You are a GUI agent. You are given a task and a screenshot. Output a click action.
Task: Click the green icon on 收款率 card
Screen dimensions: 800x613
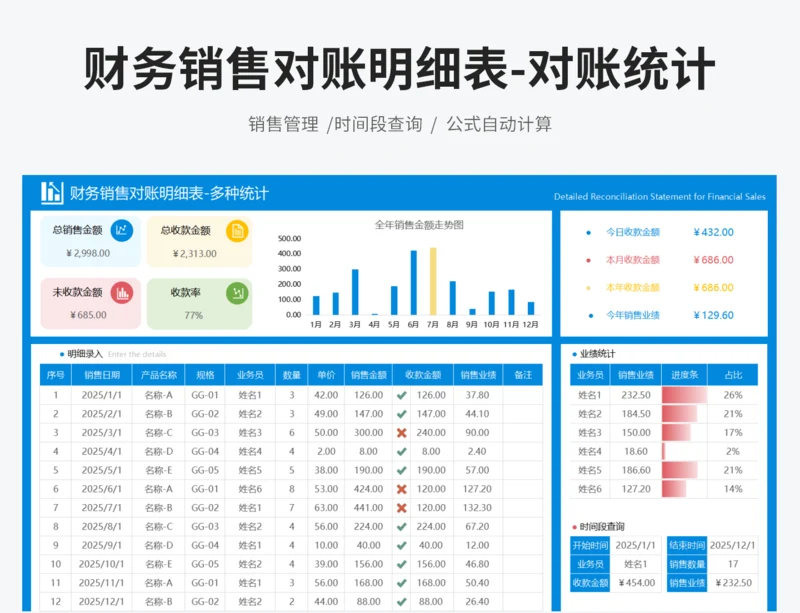(237, 292)
